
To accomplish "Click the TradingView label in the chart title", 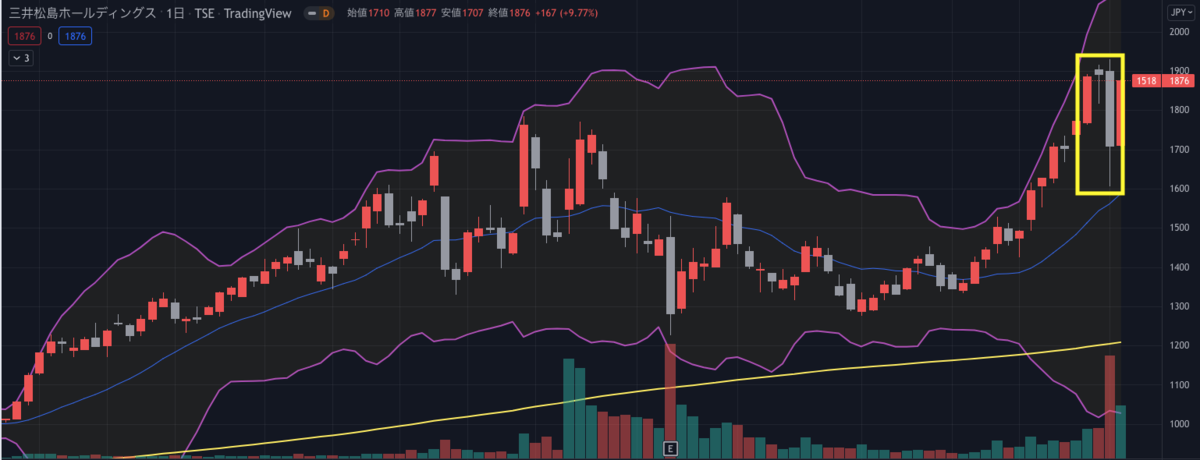I will (x=259, y=13).
